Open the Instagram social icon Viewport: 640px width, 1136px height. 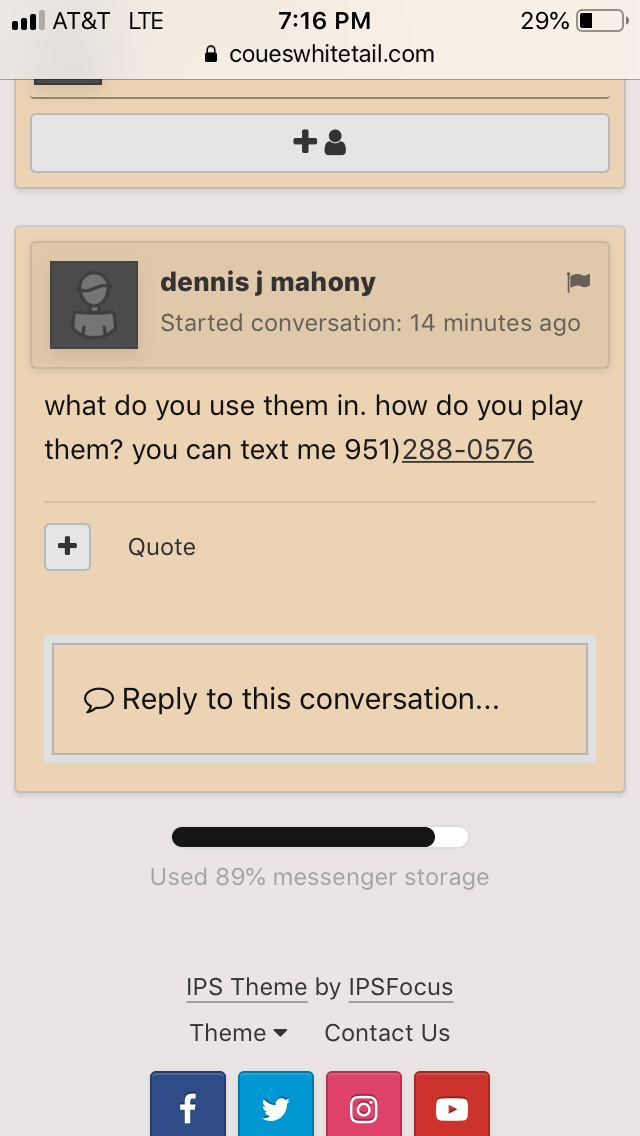click(x=364, y=1104)
